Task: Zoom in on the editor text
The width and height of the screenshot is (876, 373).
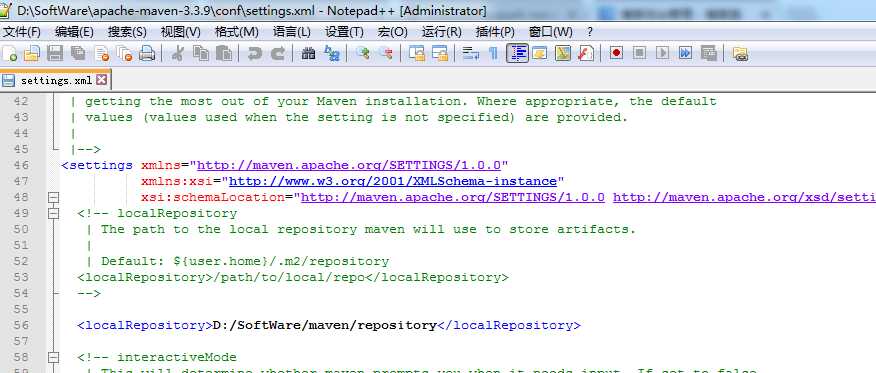Action: (363, 54)
